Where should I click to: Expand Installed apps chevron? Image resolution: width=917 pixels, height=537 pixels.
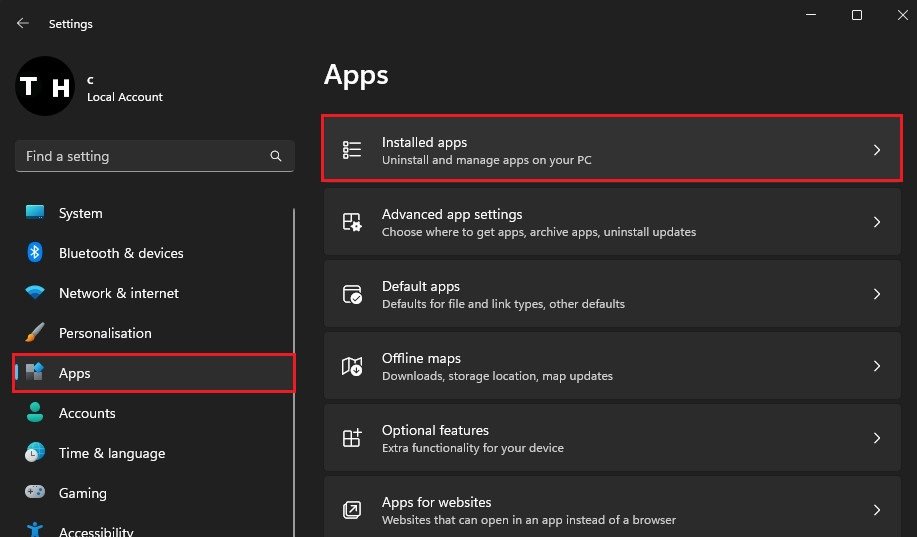[x=877, y=150]
